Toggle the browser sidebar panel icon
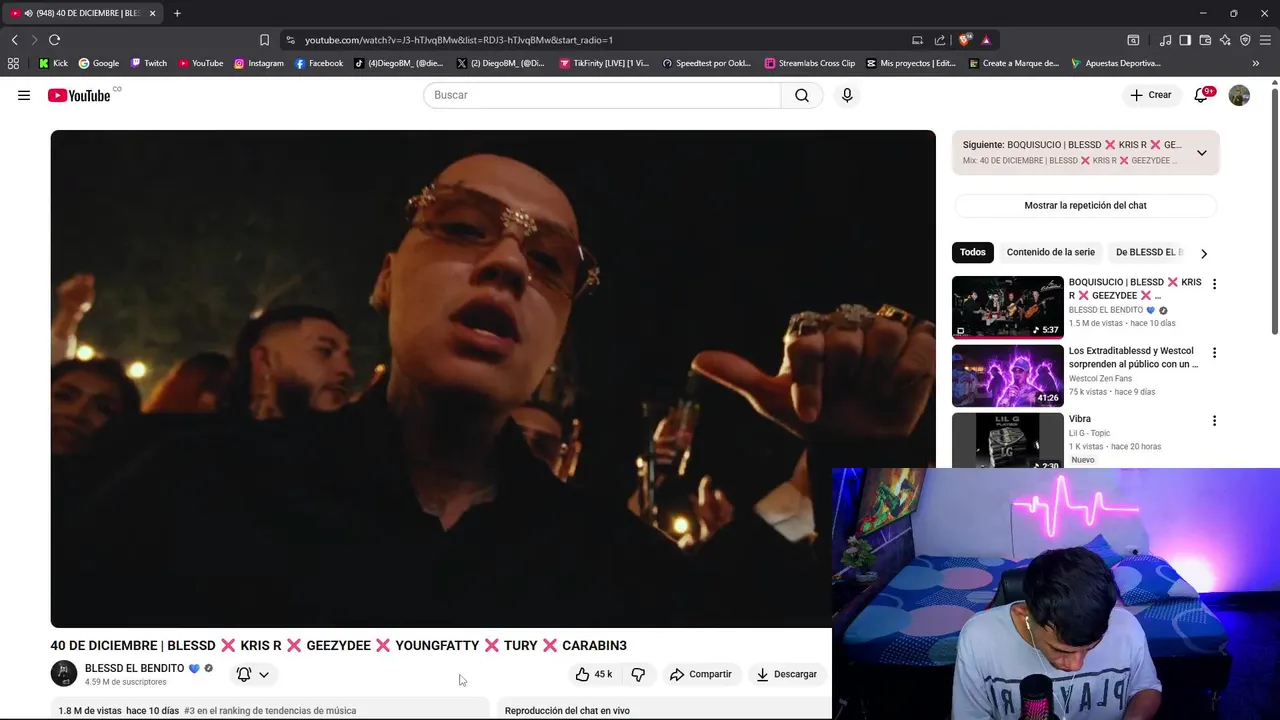The height and width of the screenshot is (720, 1280). pos(1185,40)
